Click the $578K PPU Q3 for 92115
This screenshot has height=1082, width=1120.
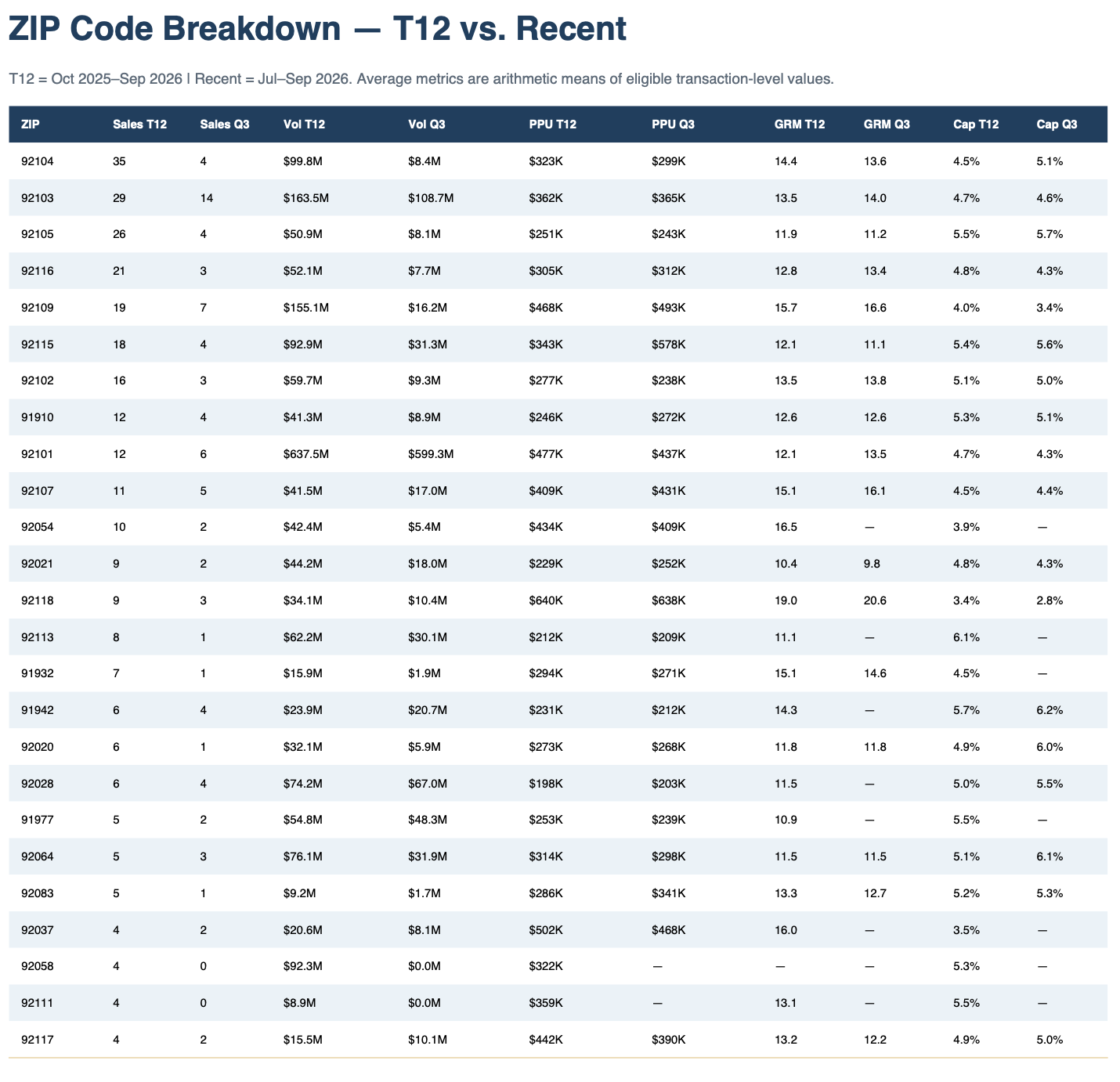tap(668, 344)
